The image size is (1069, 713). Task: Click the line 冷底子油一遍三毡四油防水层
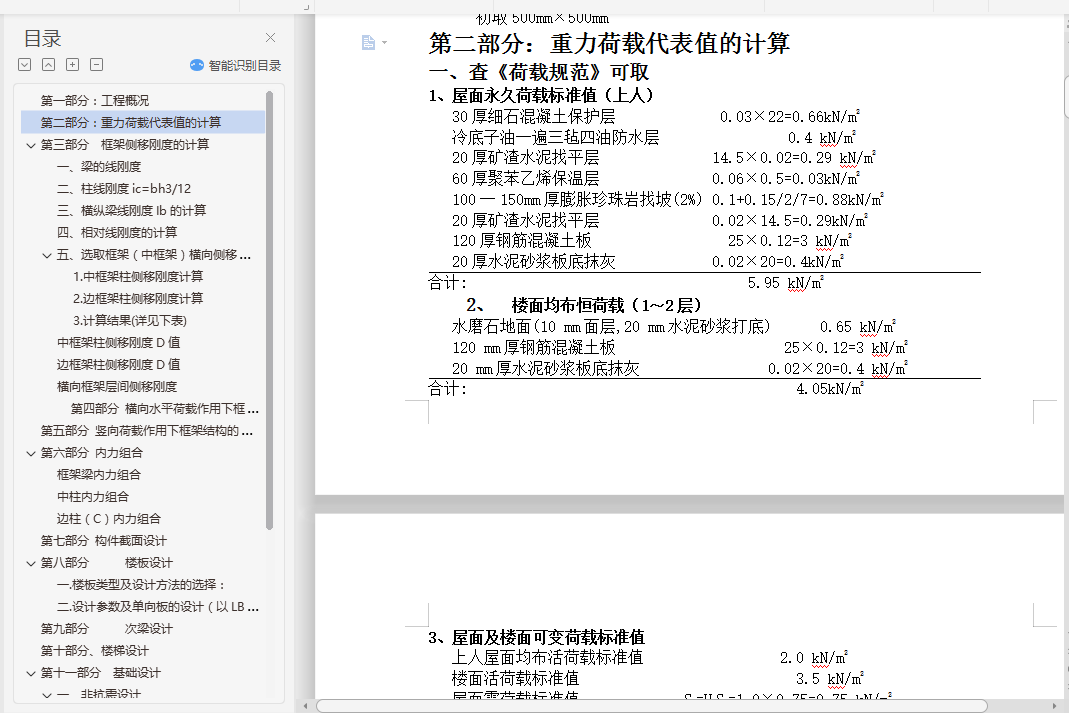pyautogui.click(x=555, y=138)
